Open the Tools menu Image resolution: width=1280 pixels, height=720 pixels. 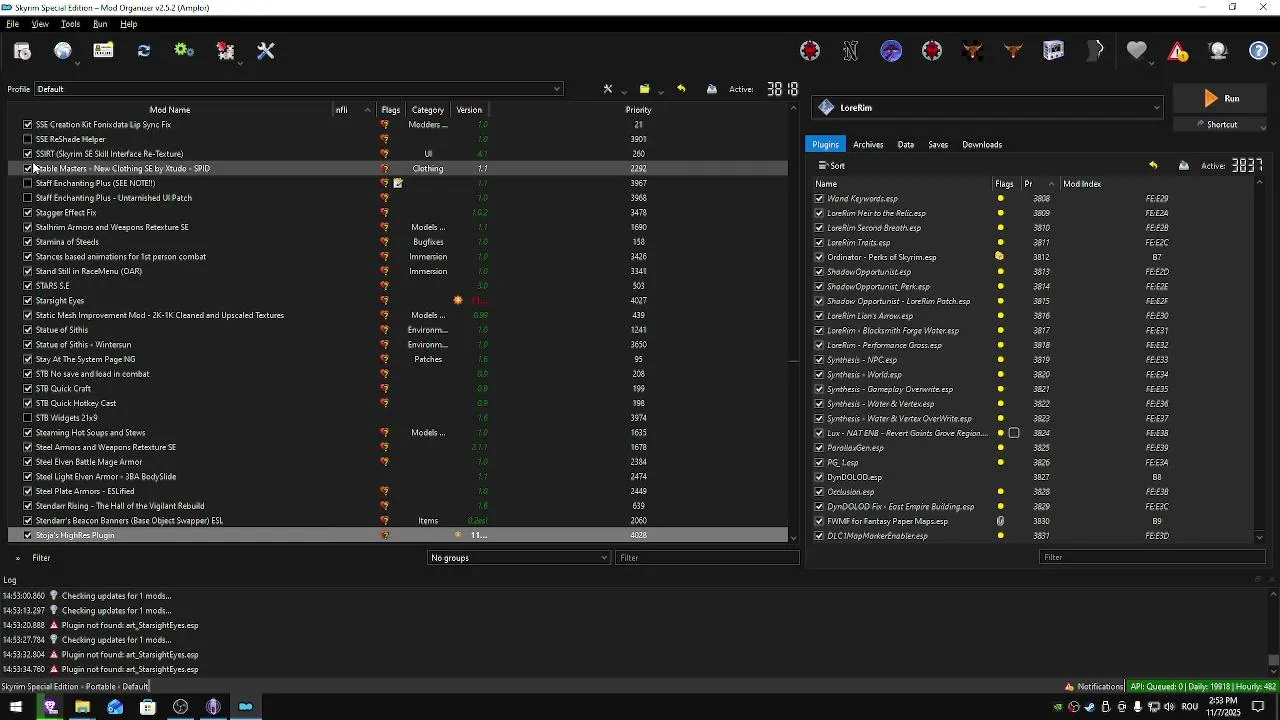click(x=70, y=24)
